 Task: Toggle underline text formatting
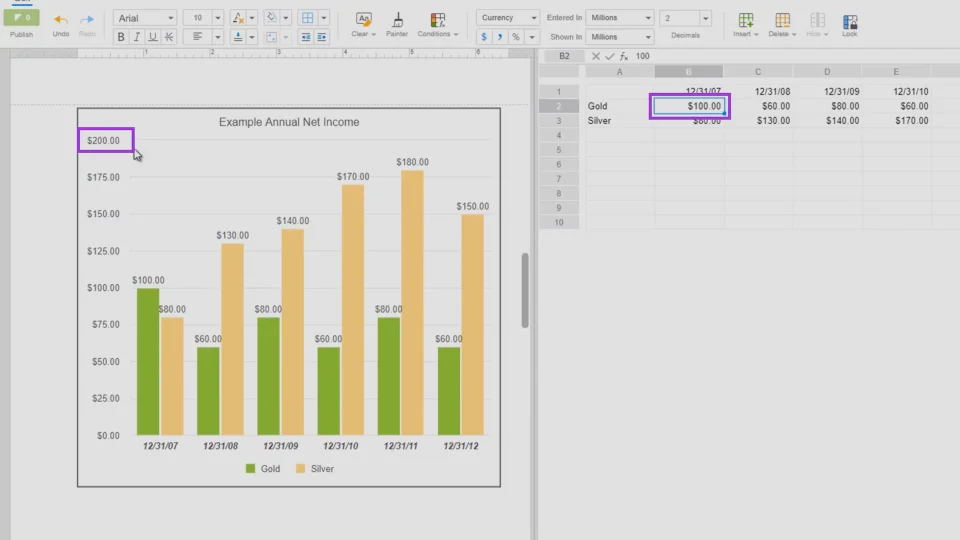point(152,37)
